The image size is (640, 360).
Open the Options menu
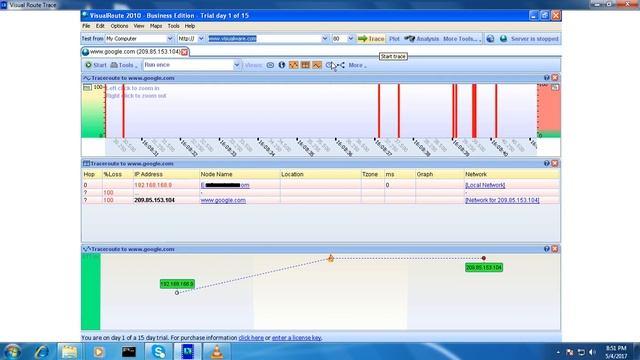(119, 26)
